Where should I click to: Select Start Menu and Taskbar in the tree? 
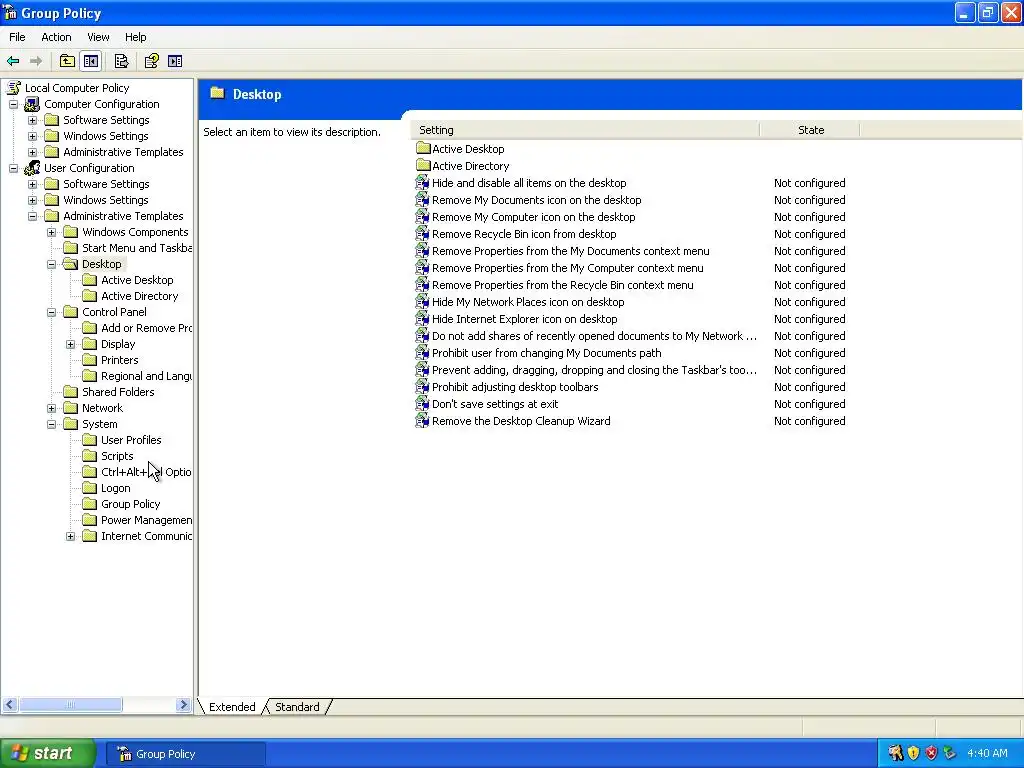tap(137, 248)
